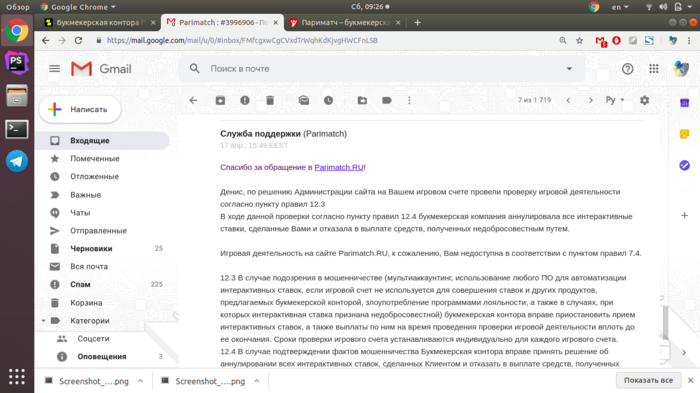Open Google Calendar side panel icon

[x=684, y=103]
